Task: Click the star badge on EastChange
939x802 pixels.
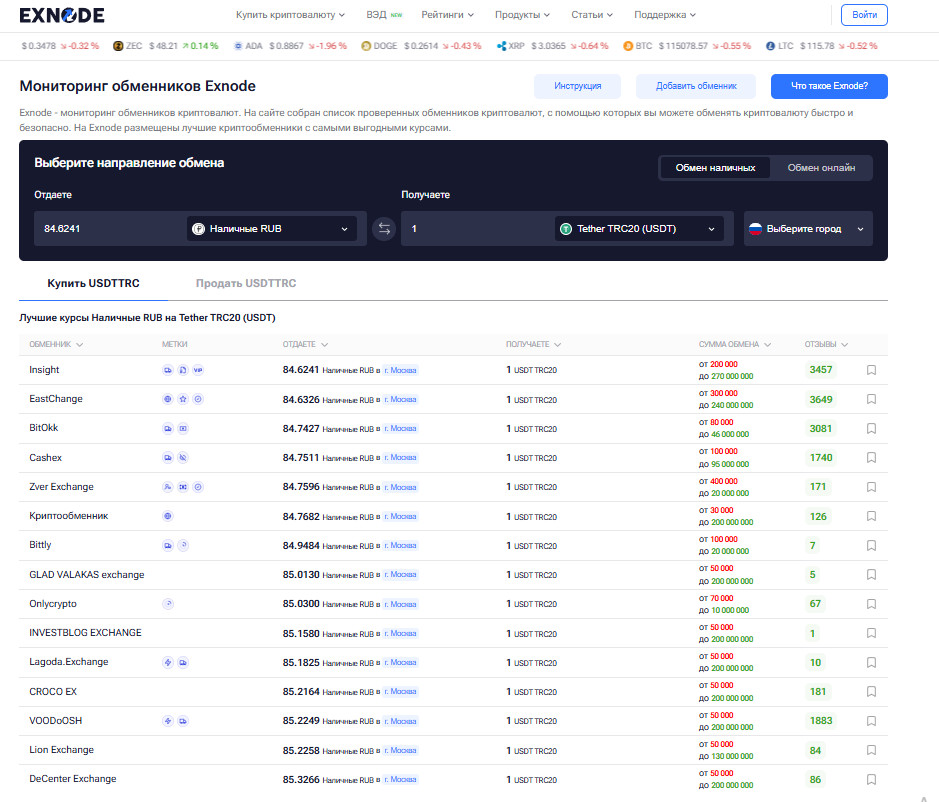Action: (x=183, y=399)
